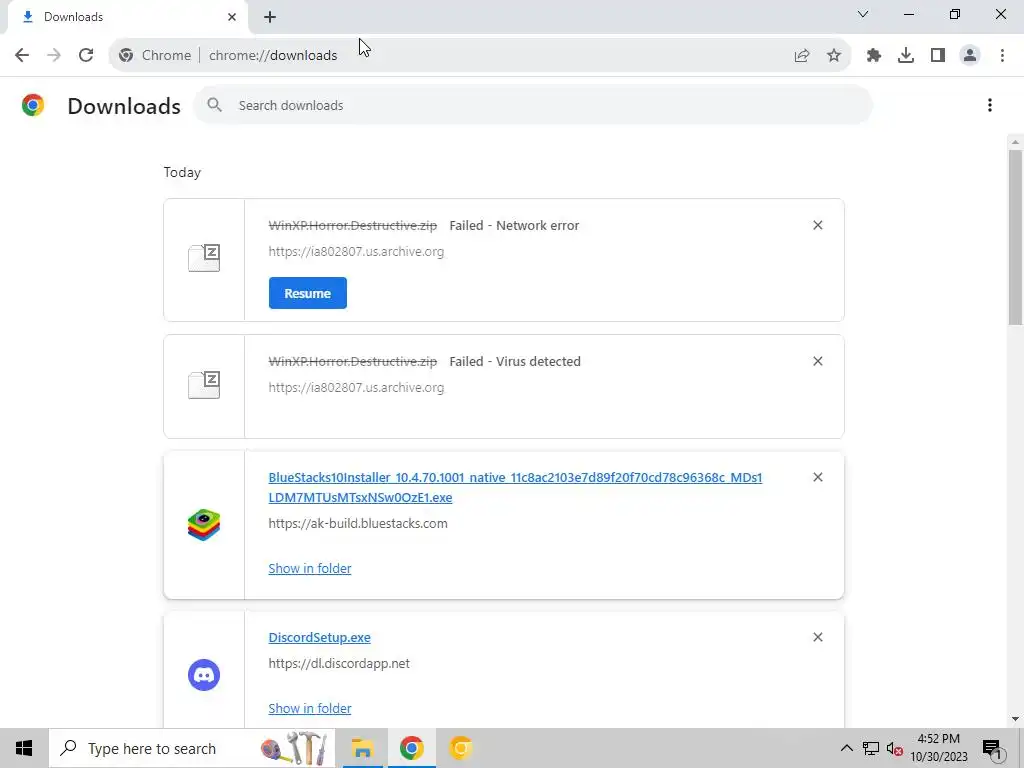The width and height of the screenshot is (1024, 768).
Task: Close the Downloads tab
Action: pyautogui.click(x=232, y=17)
